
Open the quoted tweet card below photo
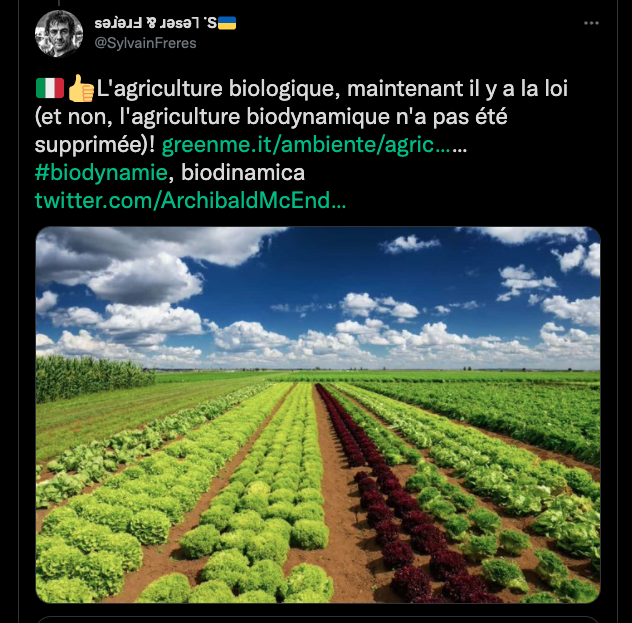point(318,619)
